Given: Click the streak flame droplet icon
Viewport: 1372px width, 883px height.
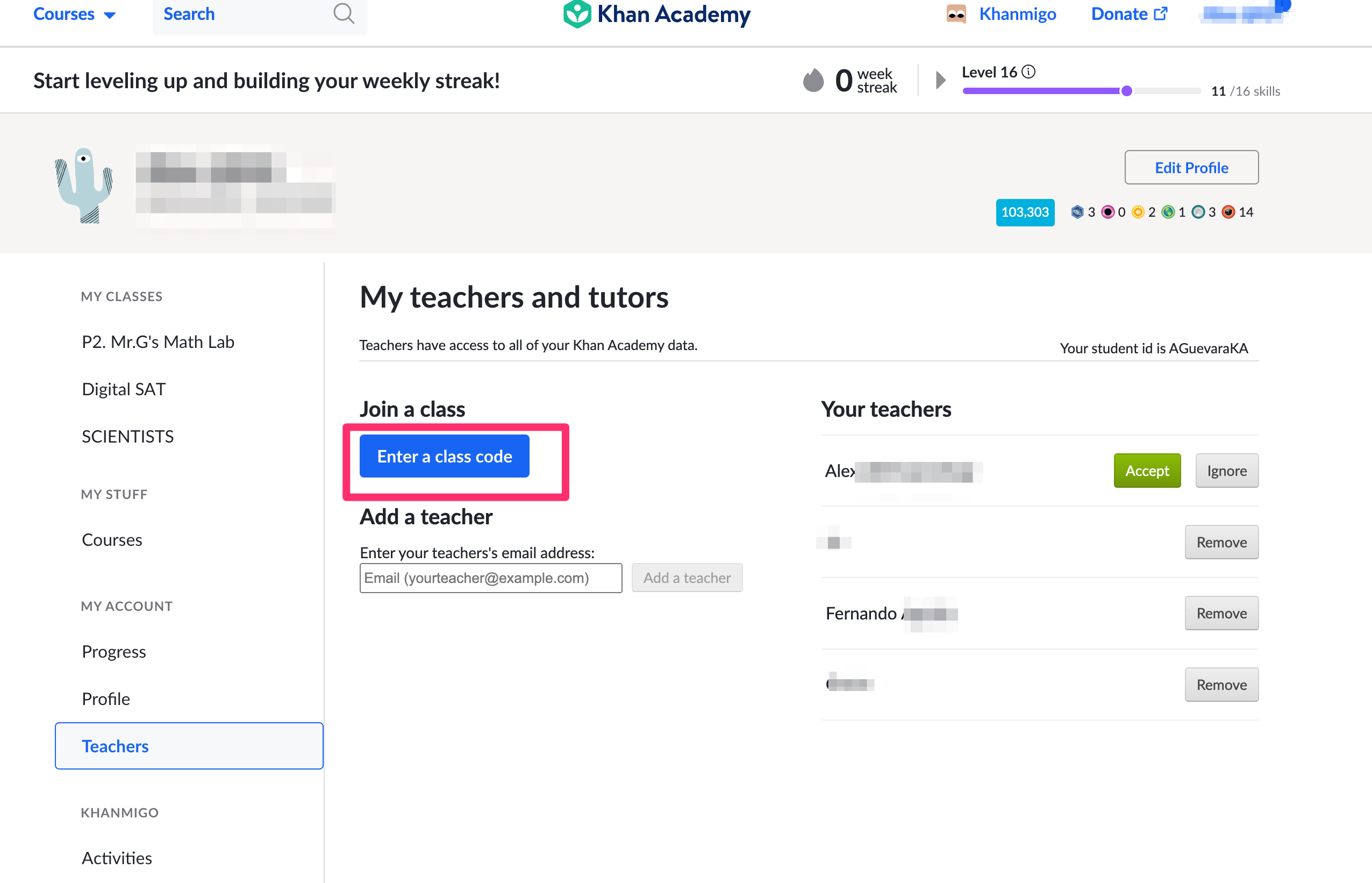Looking at the screenshot, I should point(814,80).
